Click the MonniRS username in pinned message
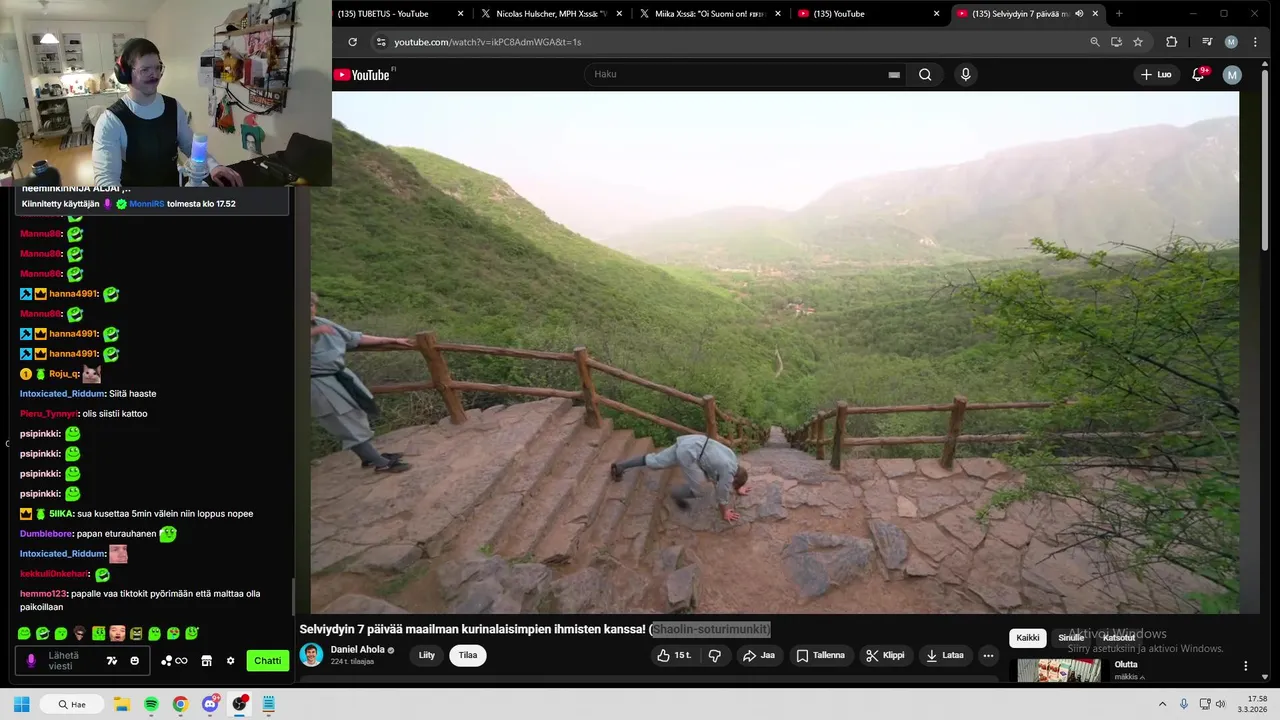Image resolution: width=1280 pixels, height=720 pixels. tap(146, 204)
